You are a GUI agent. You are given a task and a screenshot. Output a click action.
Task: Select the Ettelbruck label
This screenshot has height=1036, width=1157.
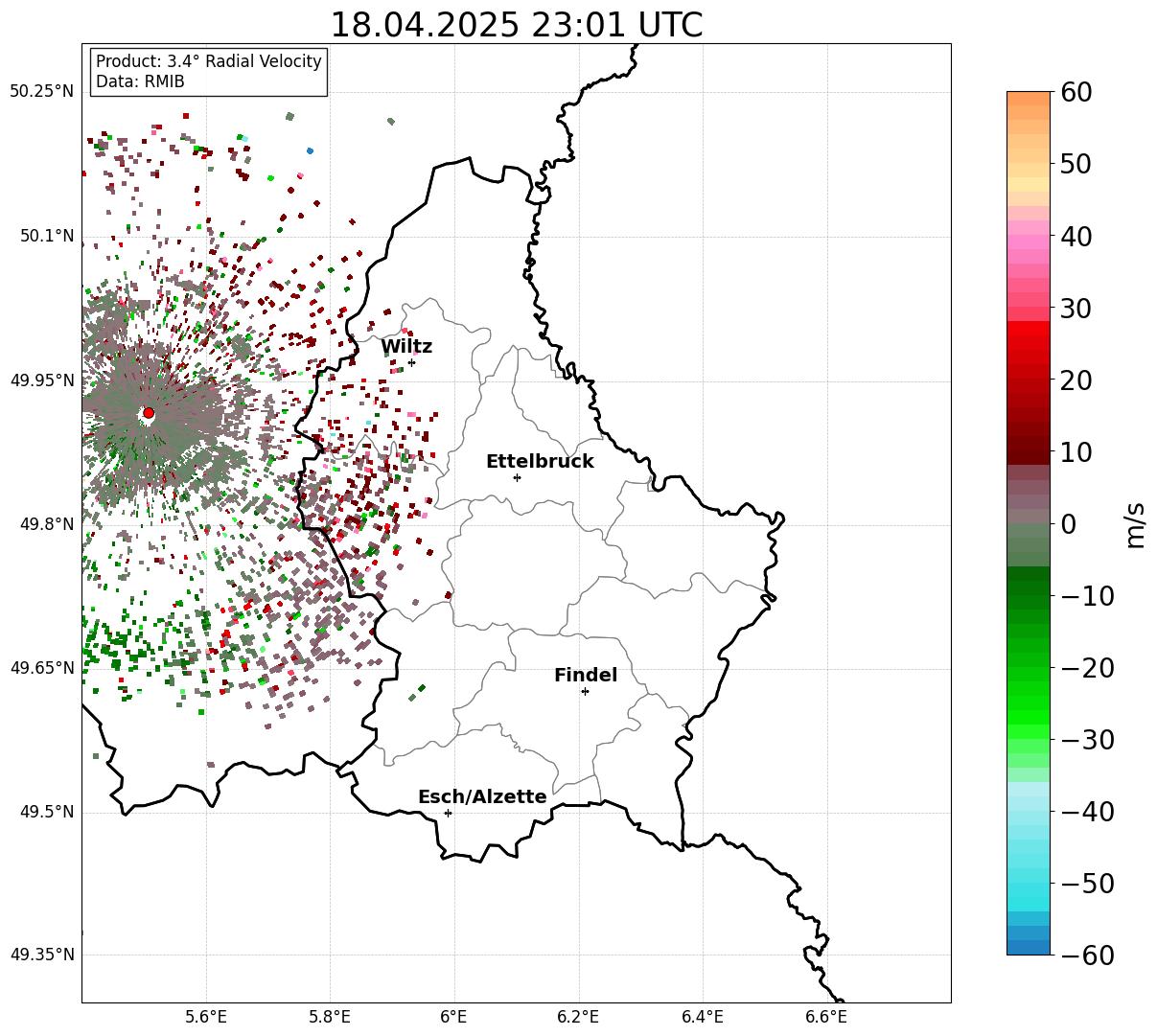[x=540, y=462]
